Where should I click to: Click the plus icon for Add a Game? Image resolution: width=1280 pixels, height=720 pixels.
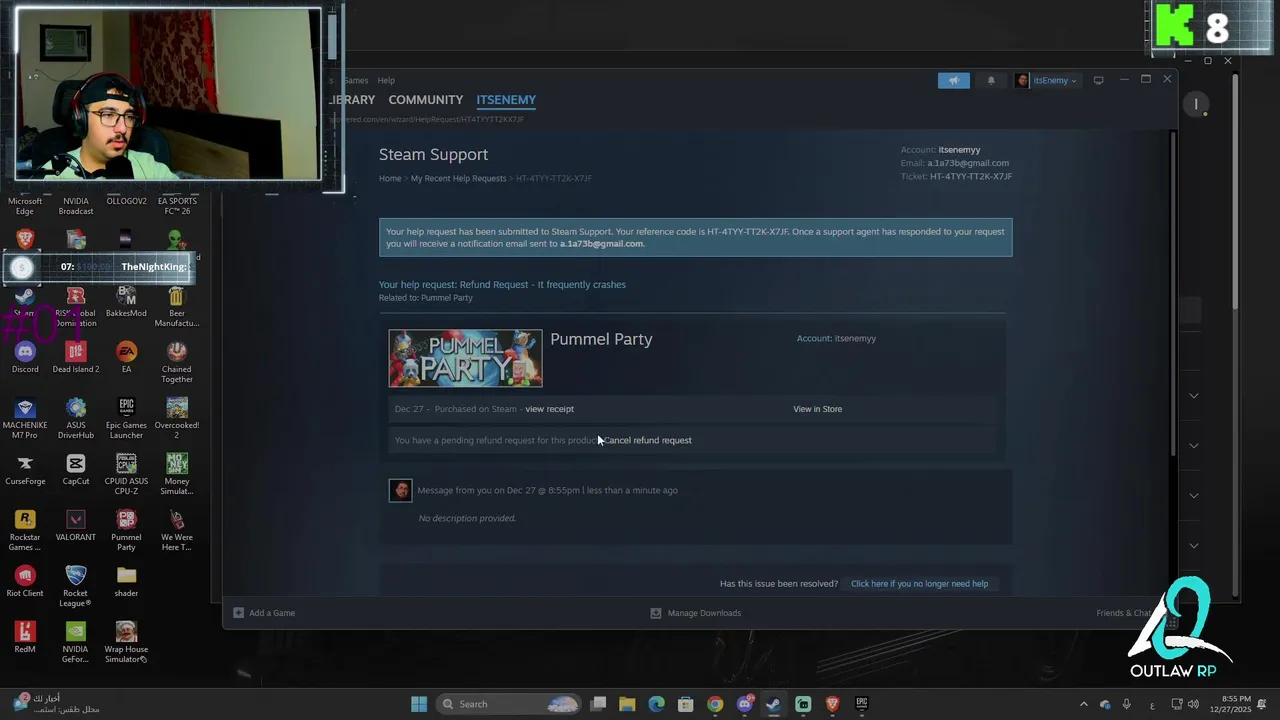(x=238, y=613)
